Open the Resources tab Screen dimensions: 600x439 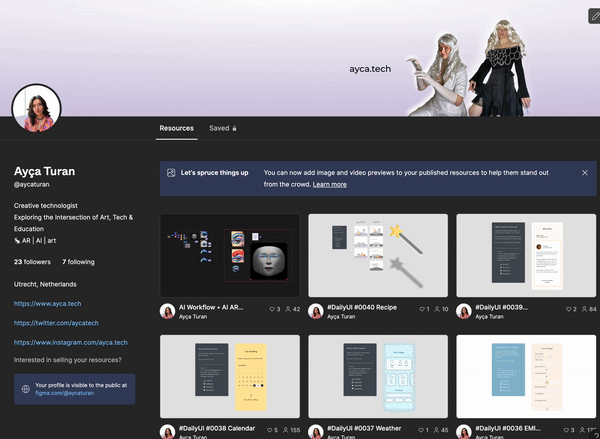[x=176, y=128]
